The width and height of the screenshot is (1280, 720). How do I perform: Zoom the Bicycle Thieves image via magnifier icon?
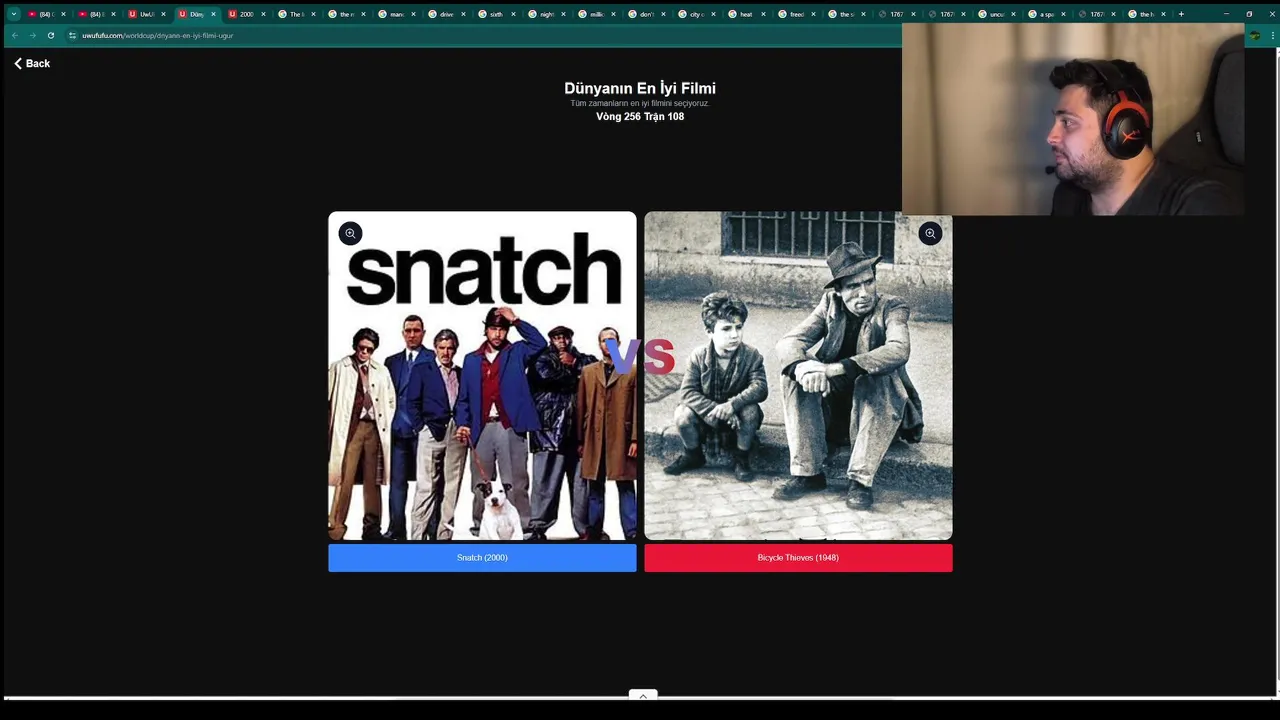[x=930, y=233]
